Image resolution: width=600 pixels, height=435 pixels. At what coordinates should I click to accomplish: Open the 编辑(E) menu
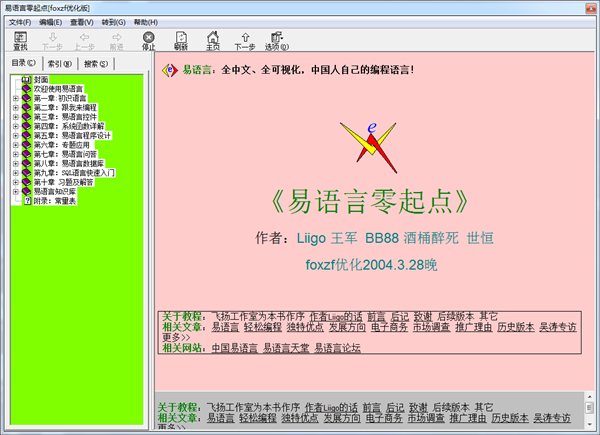point(51,22)
